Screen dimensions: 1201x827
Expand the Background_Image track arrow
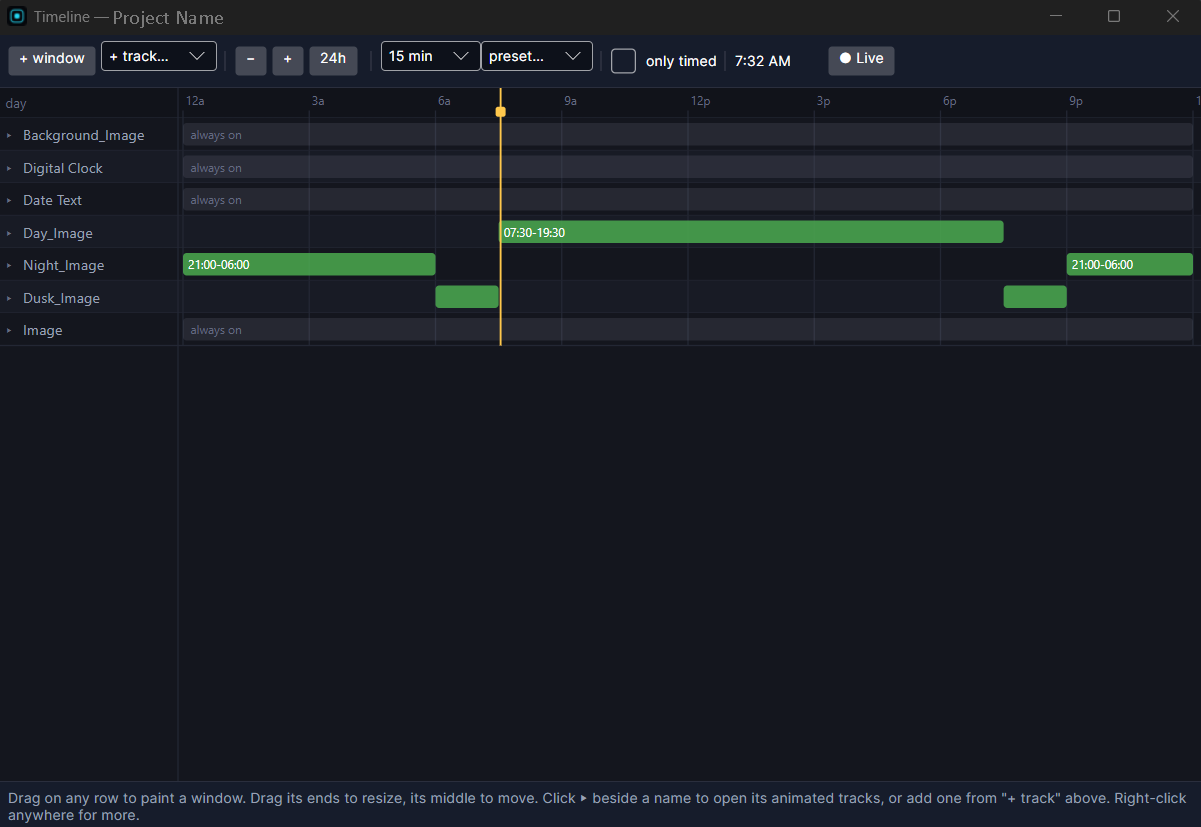click(x=9, y=135)
